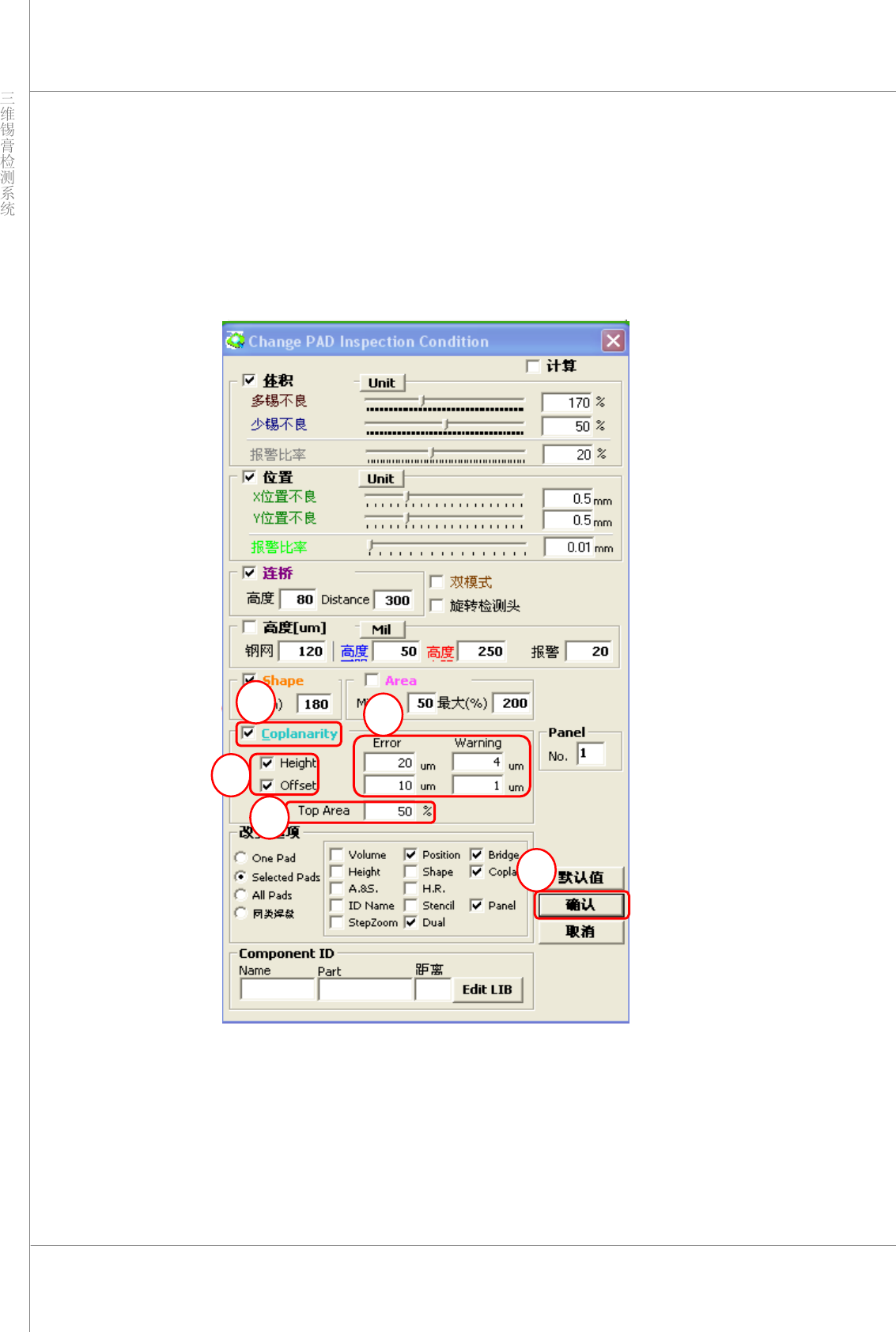Click the 多锡不良 slider handle
Image resolution: width=896 pixels, height=1332 pixels.
(422, 401)
